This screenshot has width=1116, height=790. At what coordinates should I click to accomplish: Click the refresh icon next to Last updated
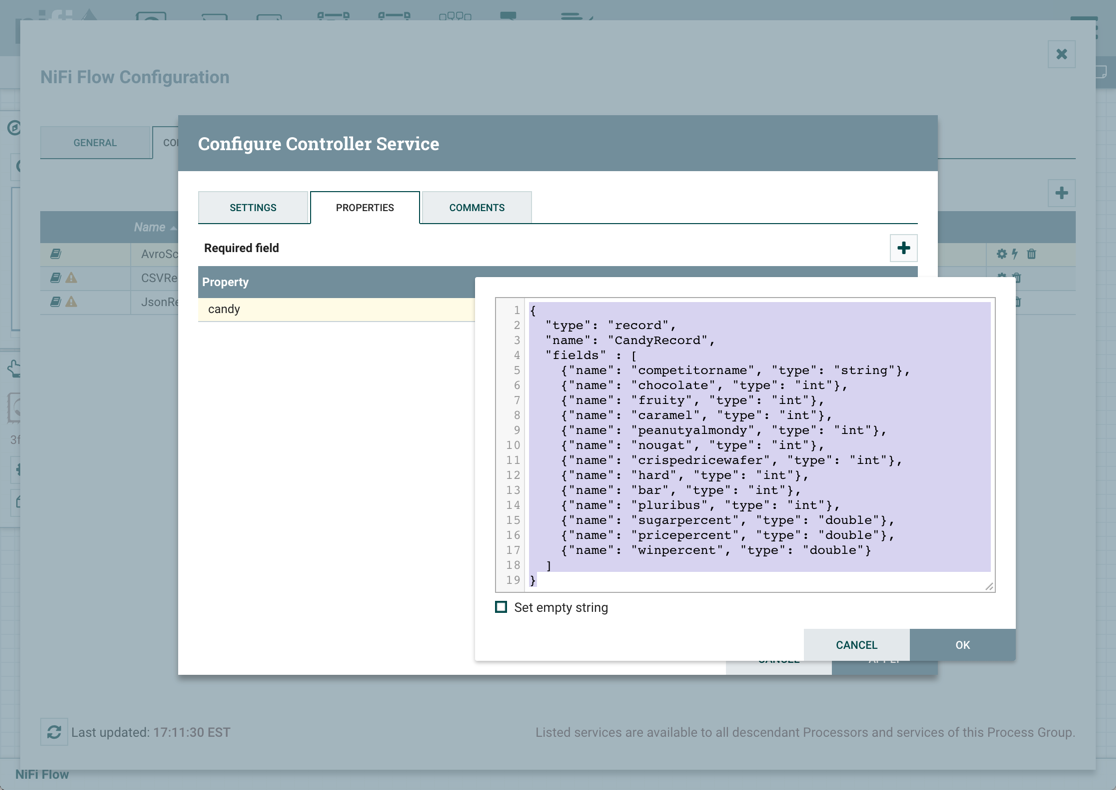coord(54,732)
